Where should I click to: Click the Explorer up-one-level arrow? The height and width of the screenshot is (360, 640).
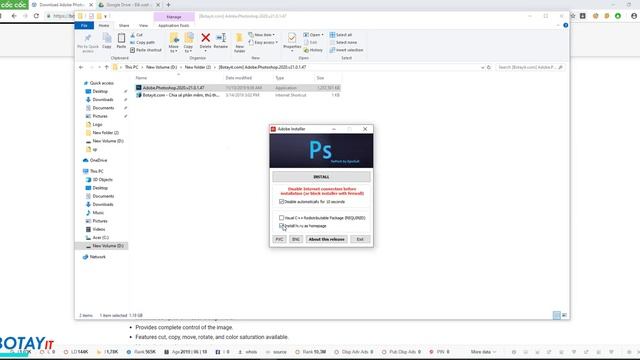tap(106, 67)
